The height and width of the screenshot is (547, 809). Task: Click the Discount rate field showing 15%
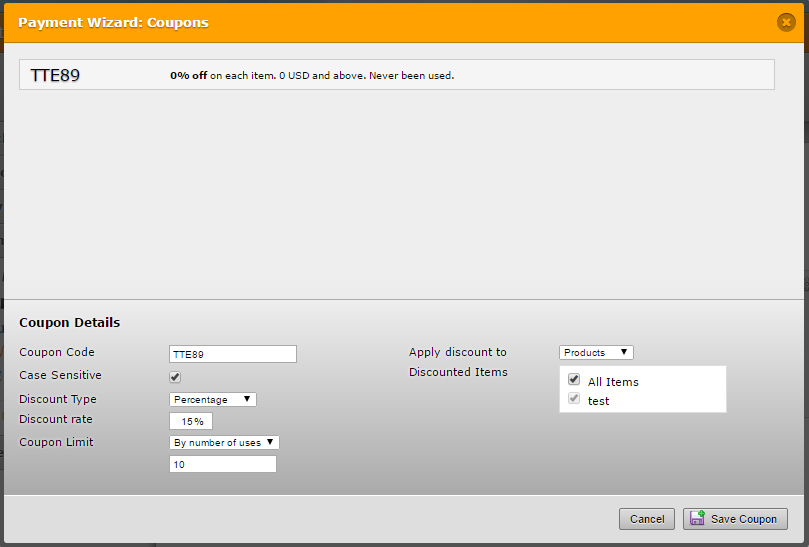(191, 421)
